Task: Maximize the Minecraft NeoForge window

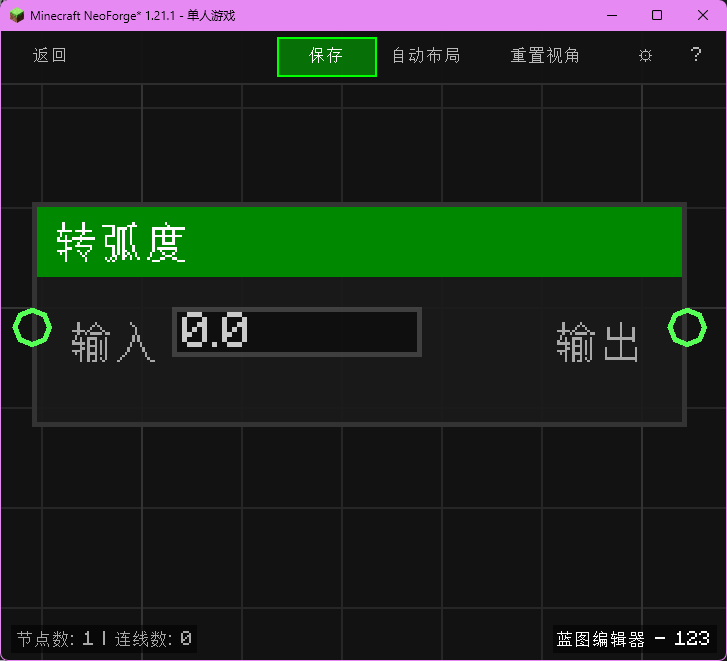Action: 657,15
